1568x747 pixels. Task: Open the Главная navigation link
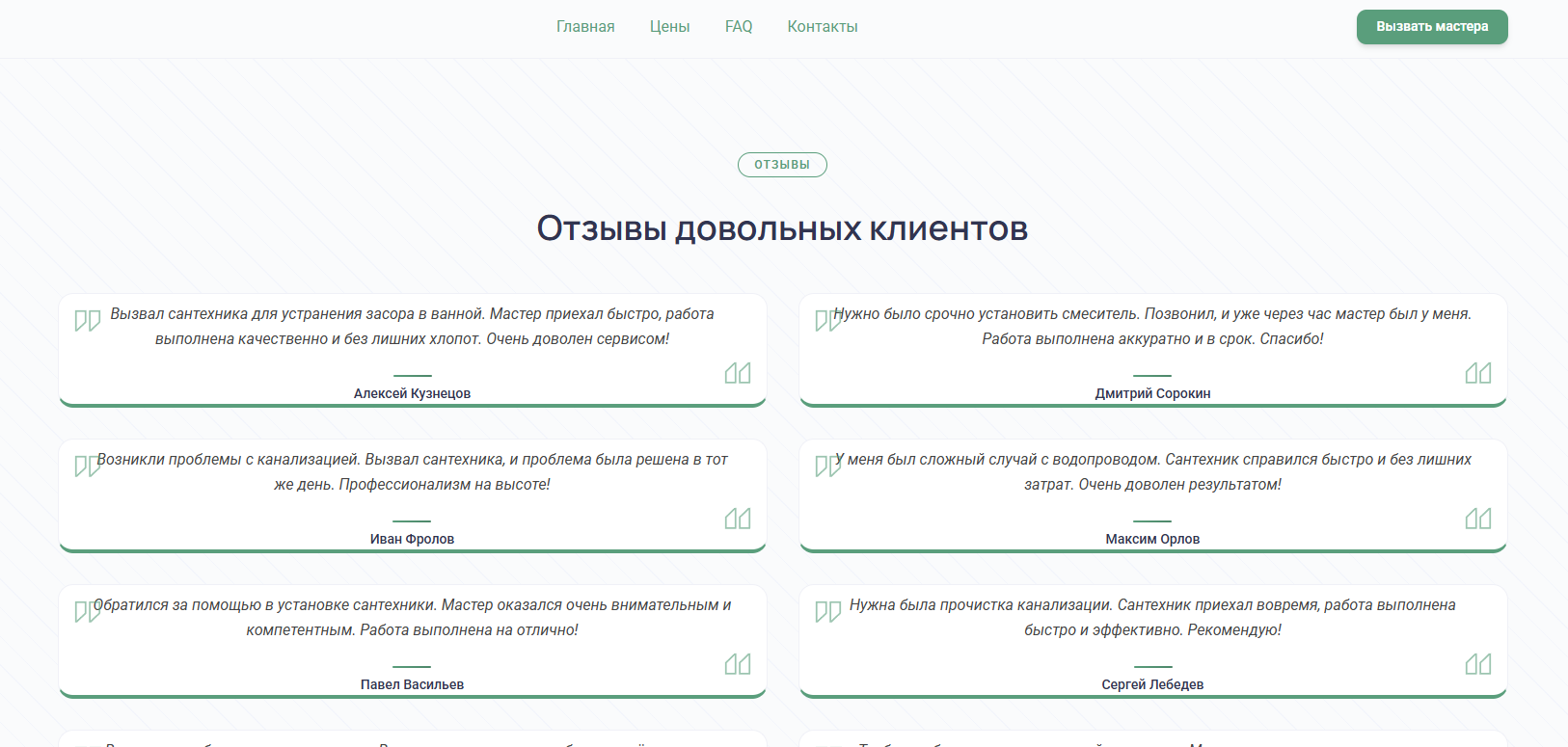pos(585,27)
